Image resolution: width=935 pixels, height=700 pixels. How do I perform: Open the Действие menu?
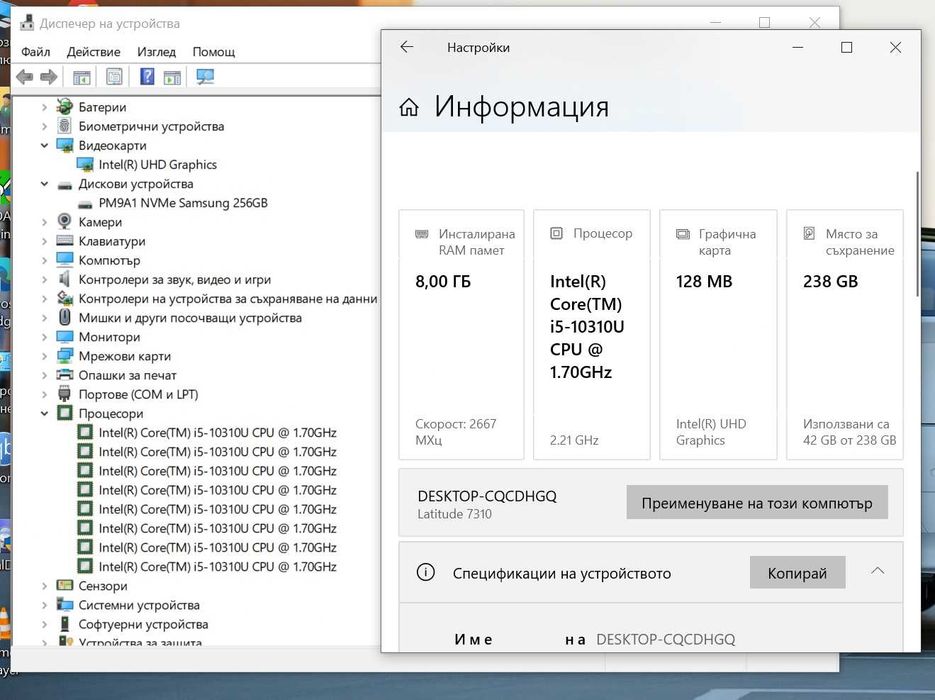(94, 52)
